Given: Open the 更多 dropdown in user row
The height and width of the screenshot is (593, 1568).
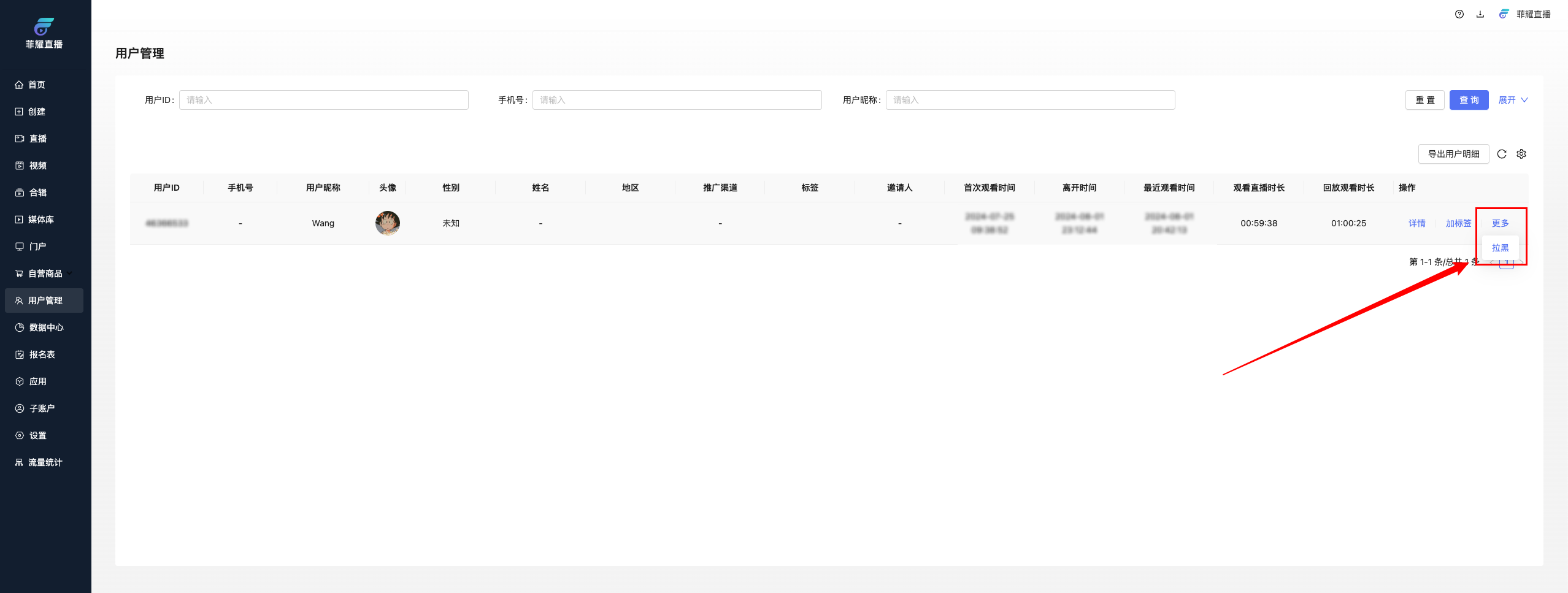Looking at the screenshot, I should click(1500, 223).
